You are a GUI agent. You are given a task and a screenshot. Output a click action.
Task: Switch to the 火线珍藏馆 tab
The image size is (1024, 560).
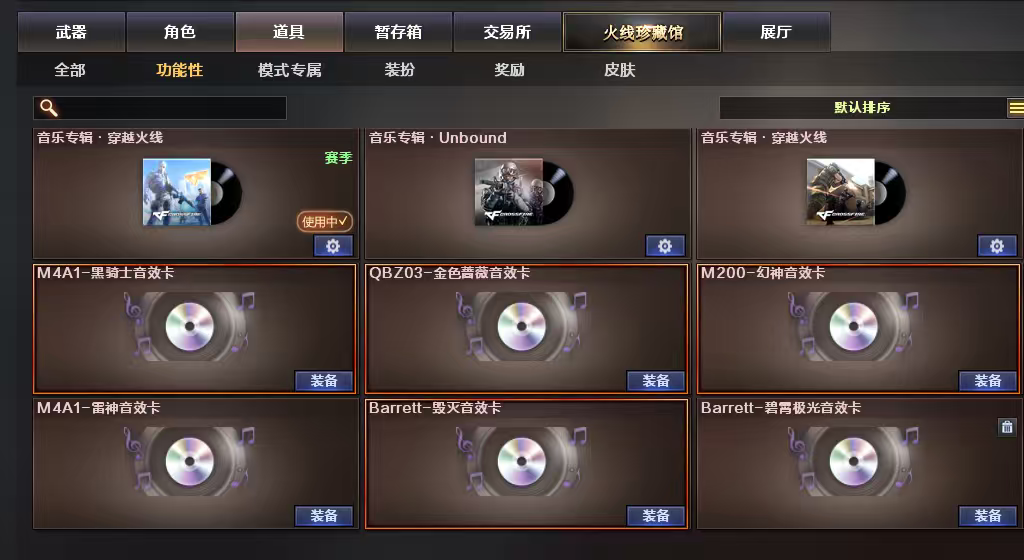click(x=642, y=32)
